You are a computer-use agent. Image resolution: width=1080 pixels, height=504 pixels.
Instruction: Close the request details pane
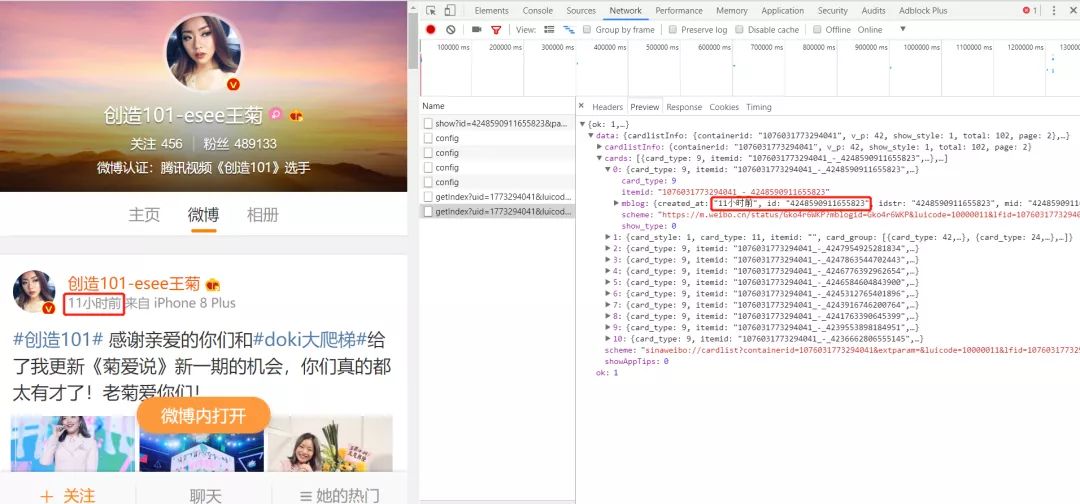click(581, 106)
